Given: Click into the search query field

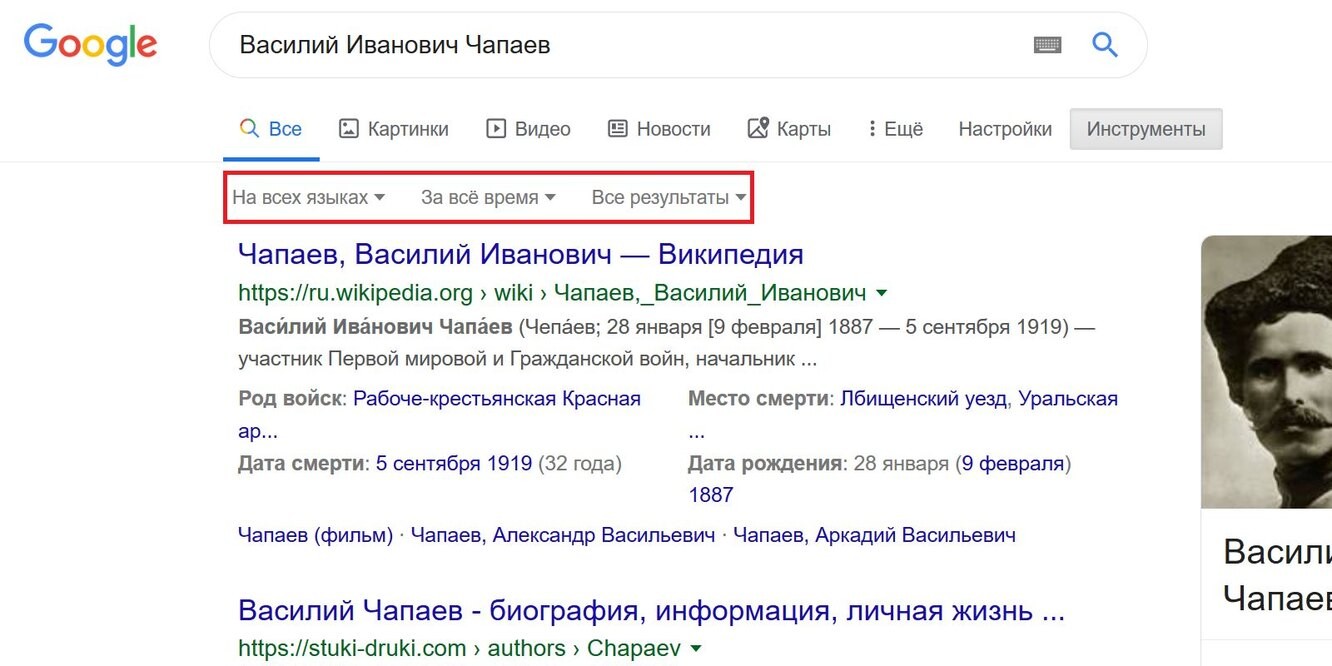Looking at the screenshot, I should [x=620, y=45].
